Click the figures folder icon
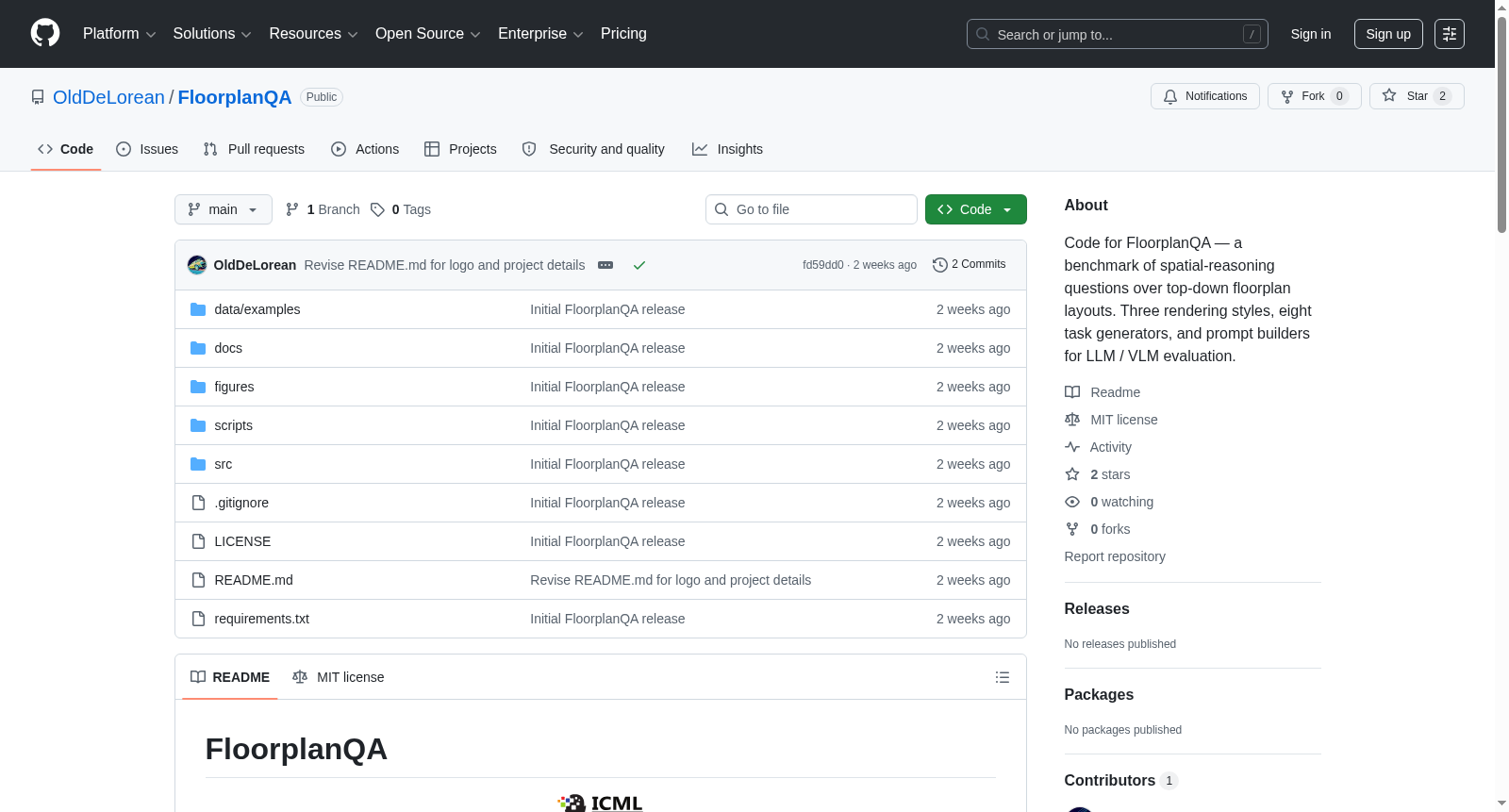1509x812 pixels. (198, 387)
